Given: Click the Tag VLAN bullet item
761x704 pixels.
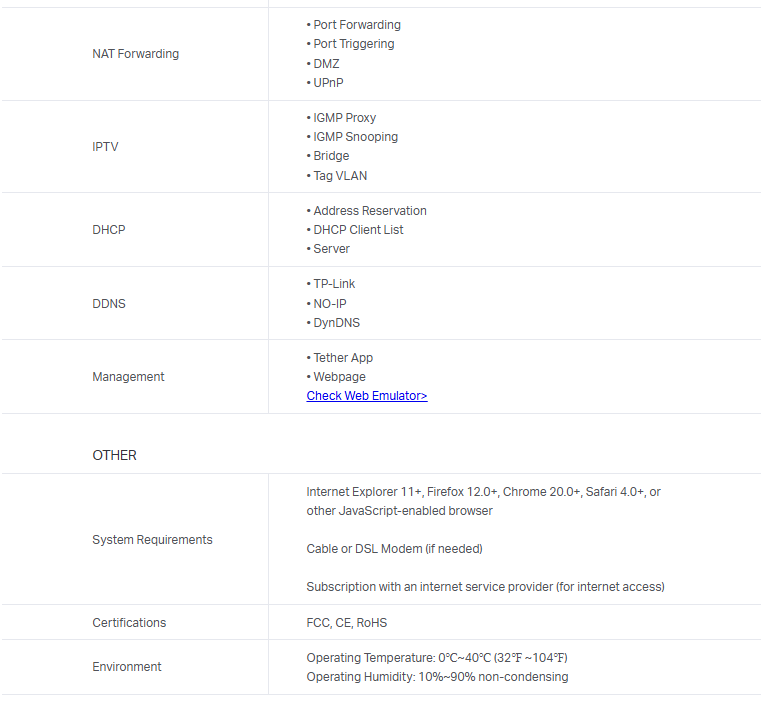Looking at the screenshot, I should [339, 176].
